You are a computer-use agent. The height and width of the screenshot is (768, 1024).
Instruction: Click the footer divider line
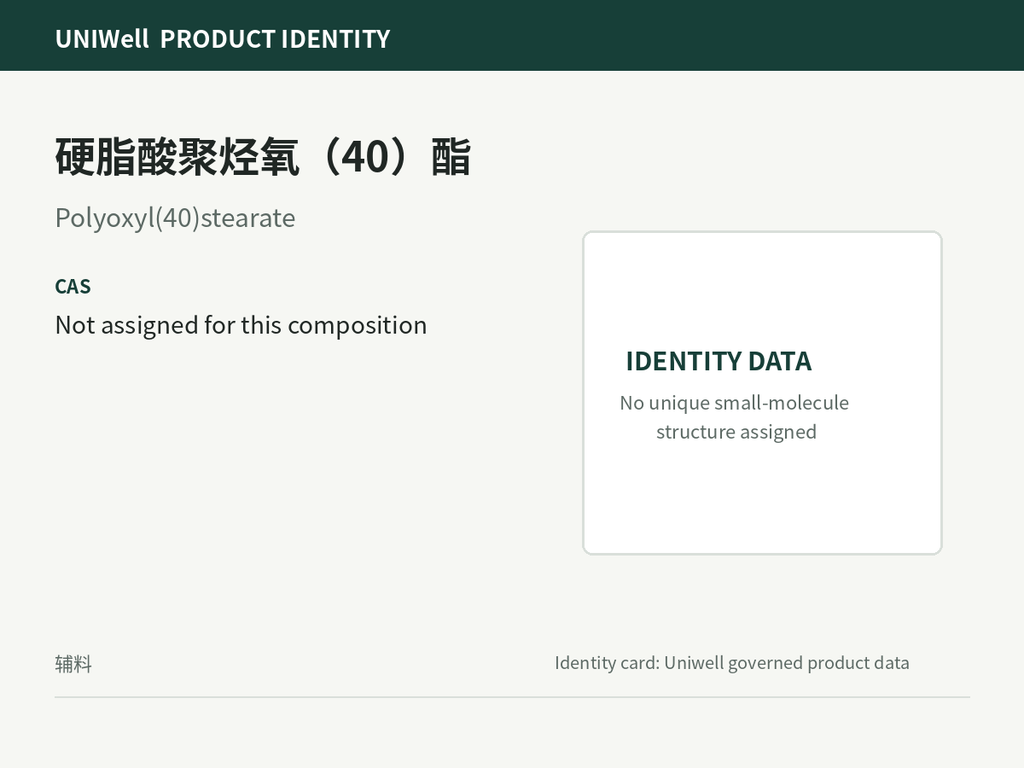(512, 697)
